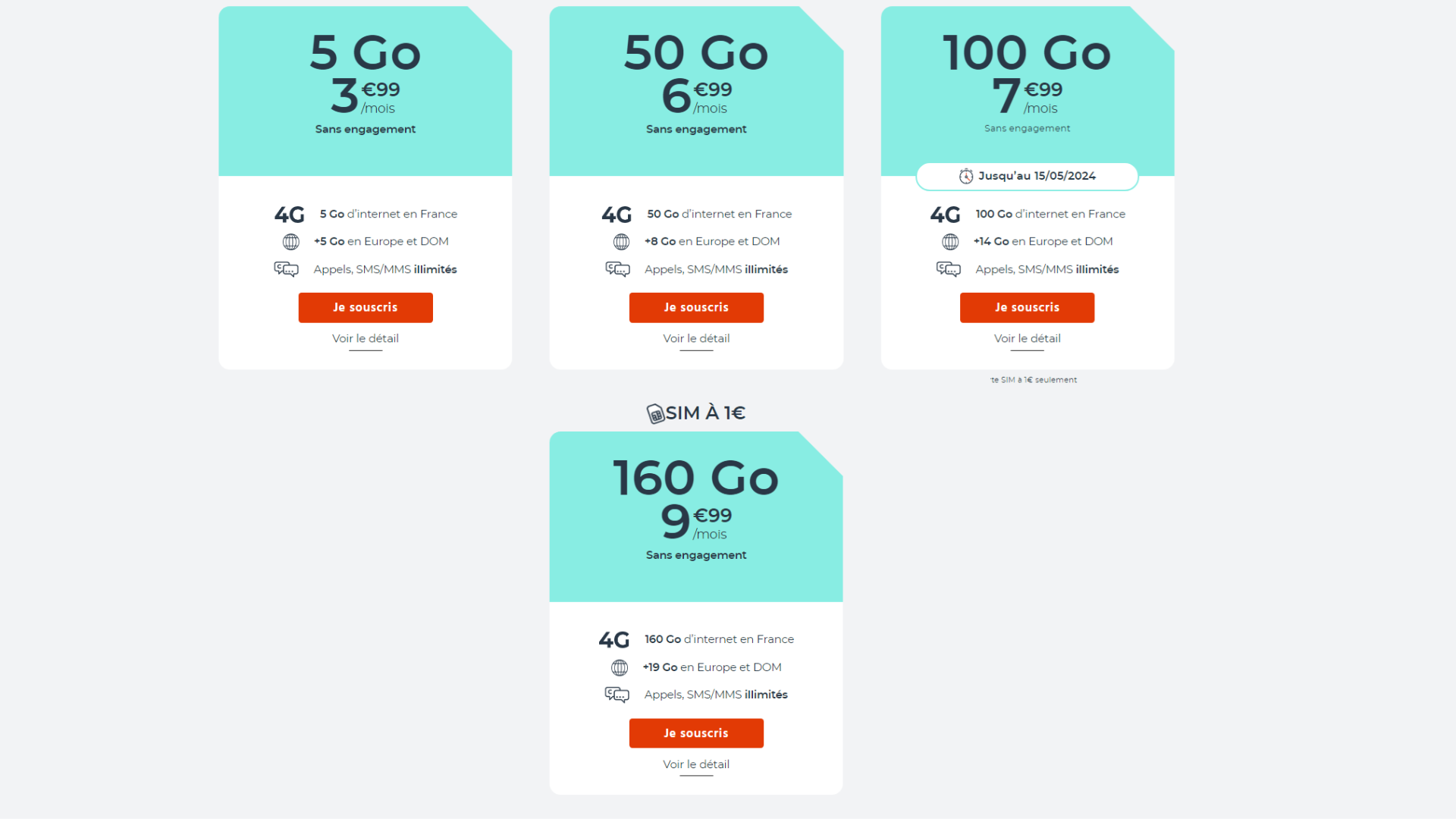Open Voir le détail for the 160 Go plan
The width and height of the screenshot is (1456, 819).
(x=696, y=764)
